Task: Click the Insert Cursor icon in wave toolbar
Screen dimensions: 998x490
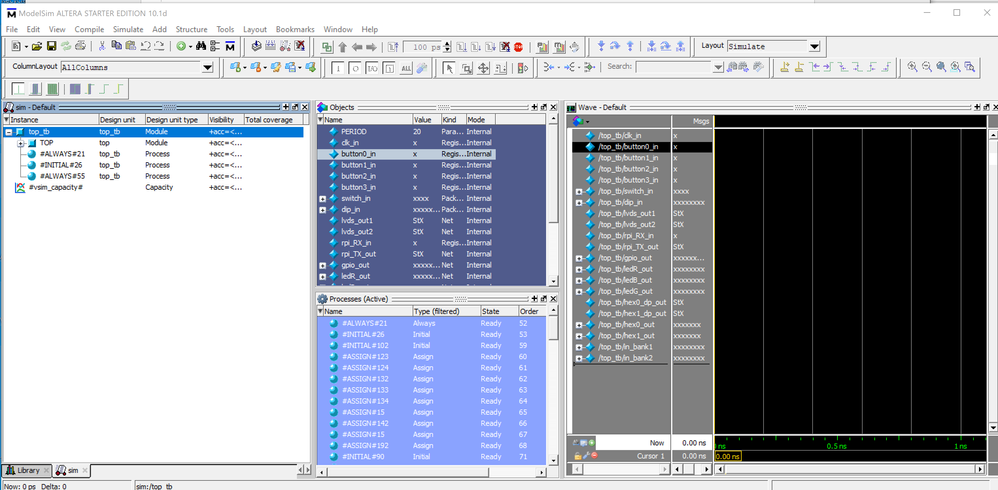Action: click(x=785, y=67)
